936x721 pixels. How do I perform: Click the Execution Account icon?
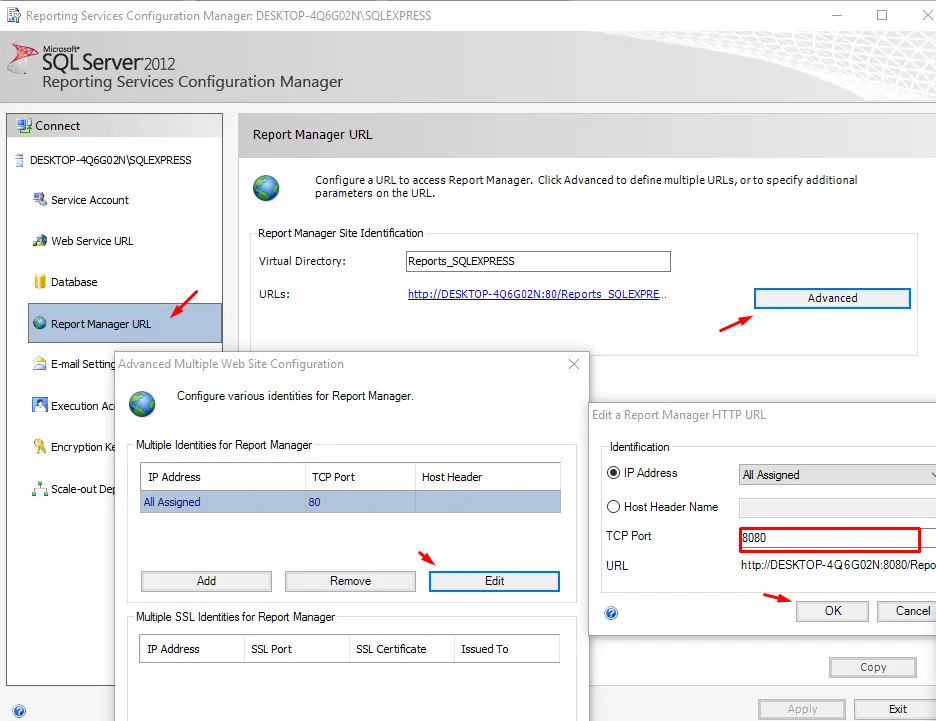39,405
